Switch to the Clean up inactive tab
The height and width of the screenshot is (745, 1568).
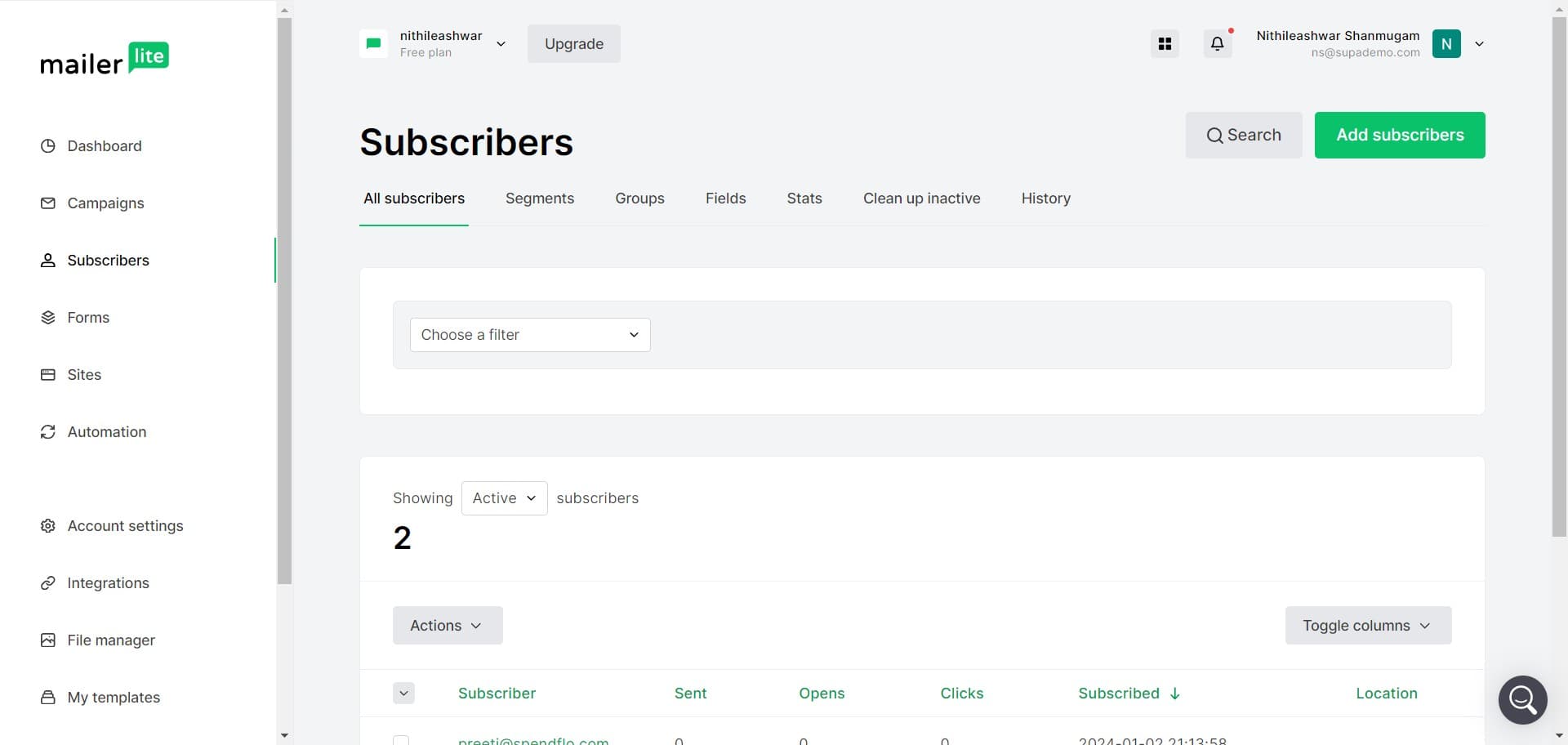click(921, 199)
